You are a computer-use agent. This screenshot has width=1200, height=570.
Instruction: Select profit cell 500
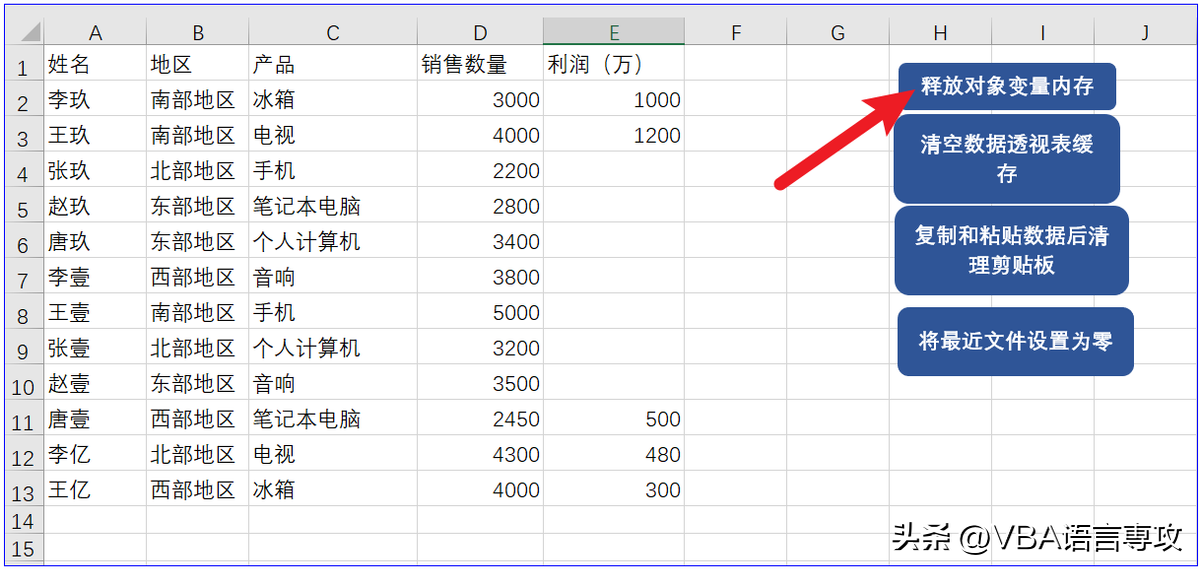pos(614,419)
